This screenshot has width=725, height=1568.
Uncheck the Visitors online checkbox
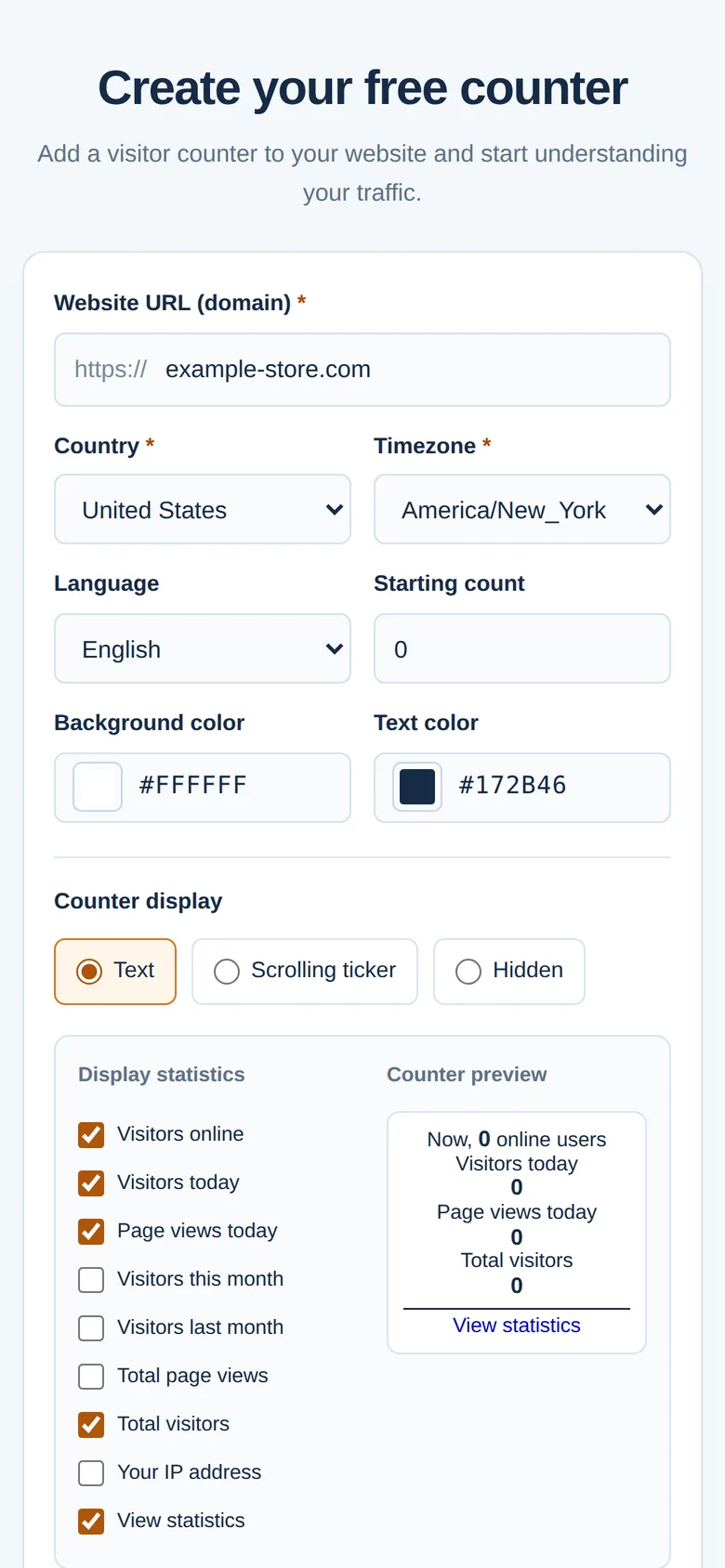(x=91, y=1135)
